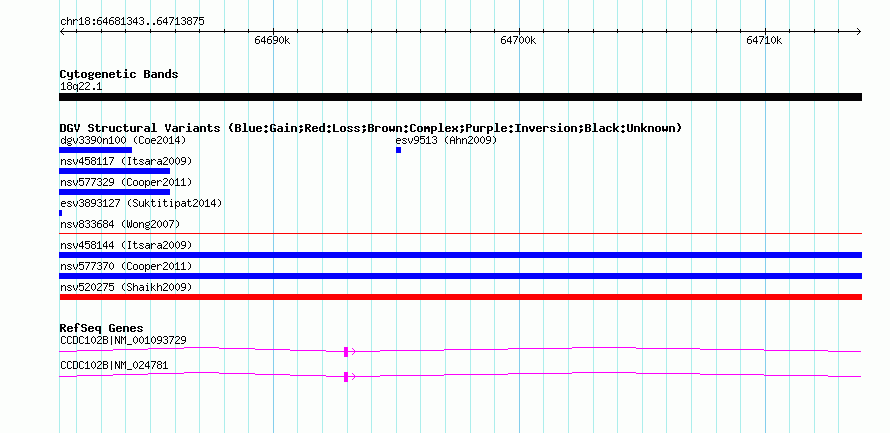The height and width of the screenshot is (433, 890).
Task: Click the black 18q22.1 cytogenetic band bar
Action: click(460, 97)
